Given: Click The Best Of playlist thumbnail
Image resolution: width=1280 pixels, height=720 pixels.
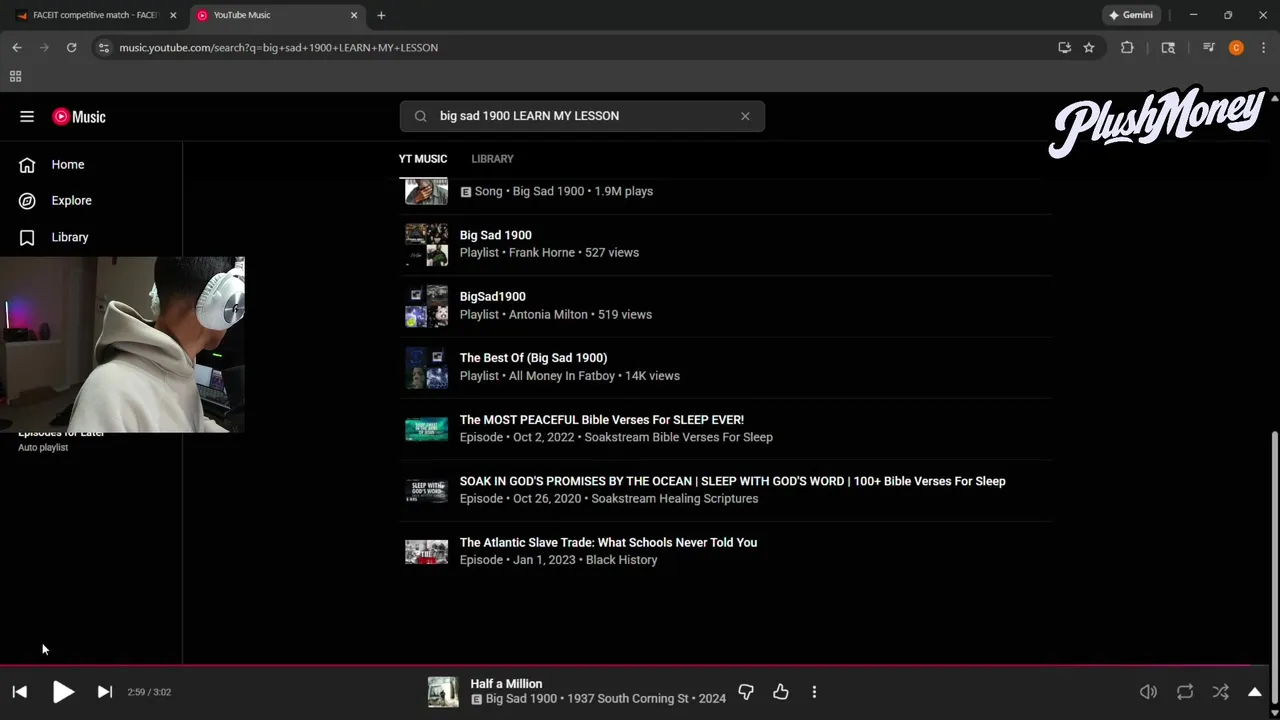Looking at the screenshot, I should pos(426,367).
